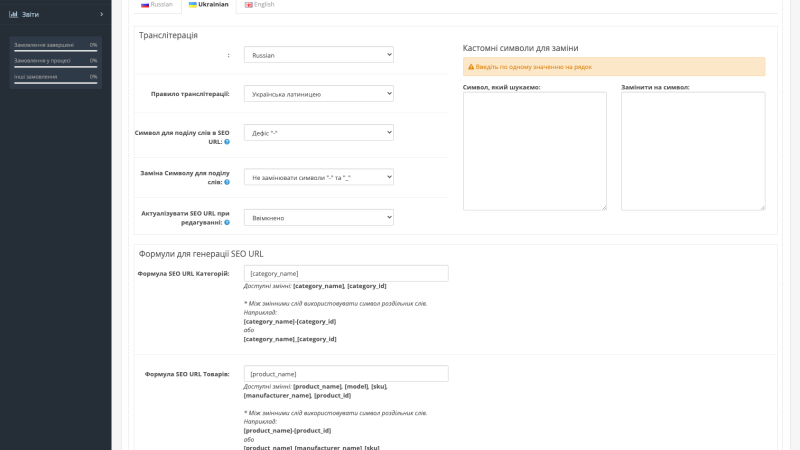Click the Замовлення у процесі progress bar
The image size is (800, 450).
click(x=56, y=66)
